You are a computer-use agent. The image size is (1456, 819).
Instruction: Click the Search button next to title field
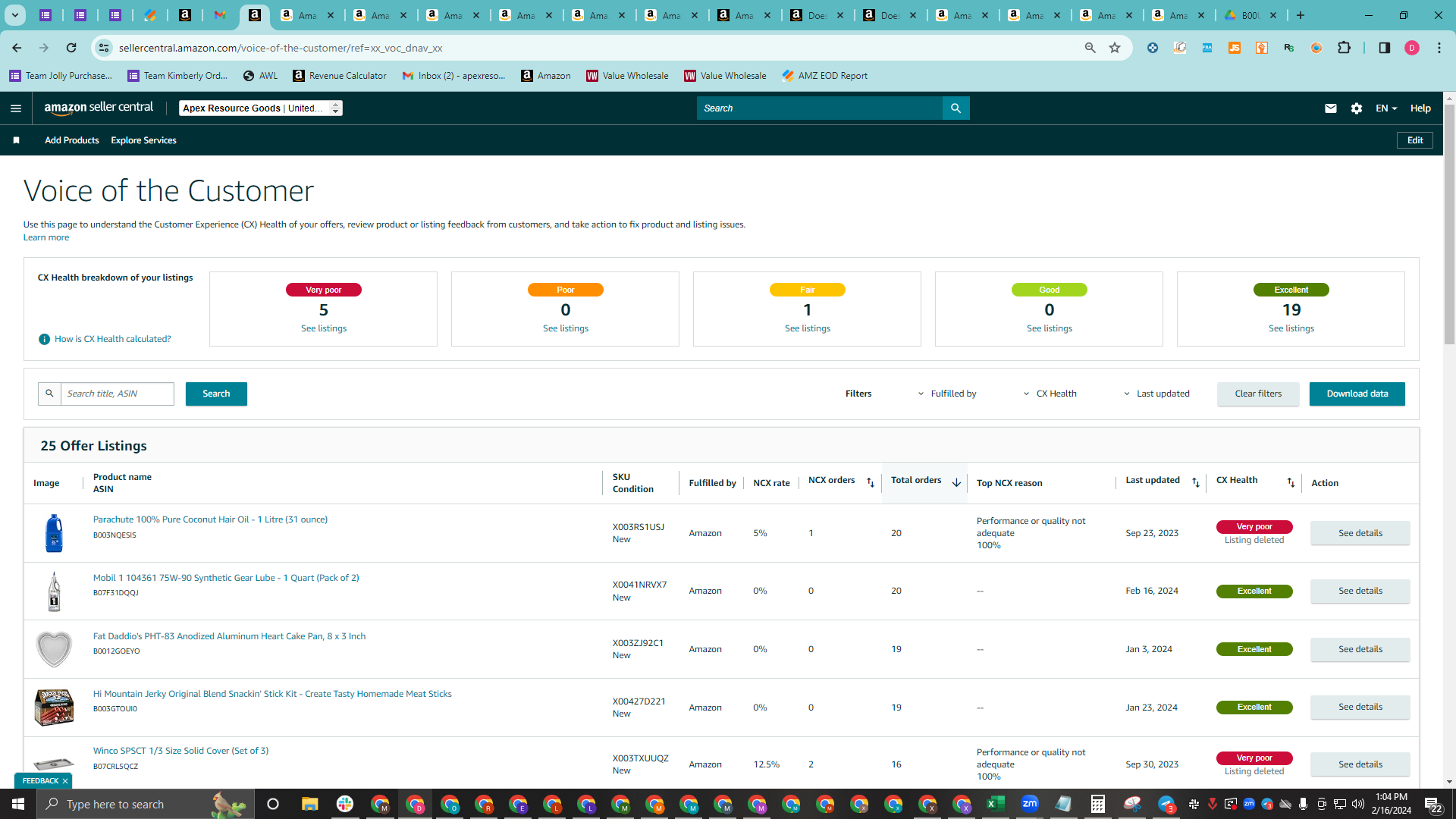click(x=216, y=394)
